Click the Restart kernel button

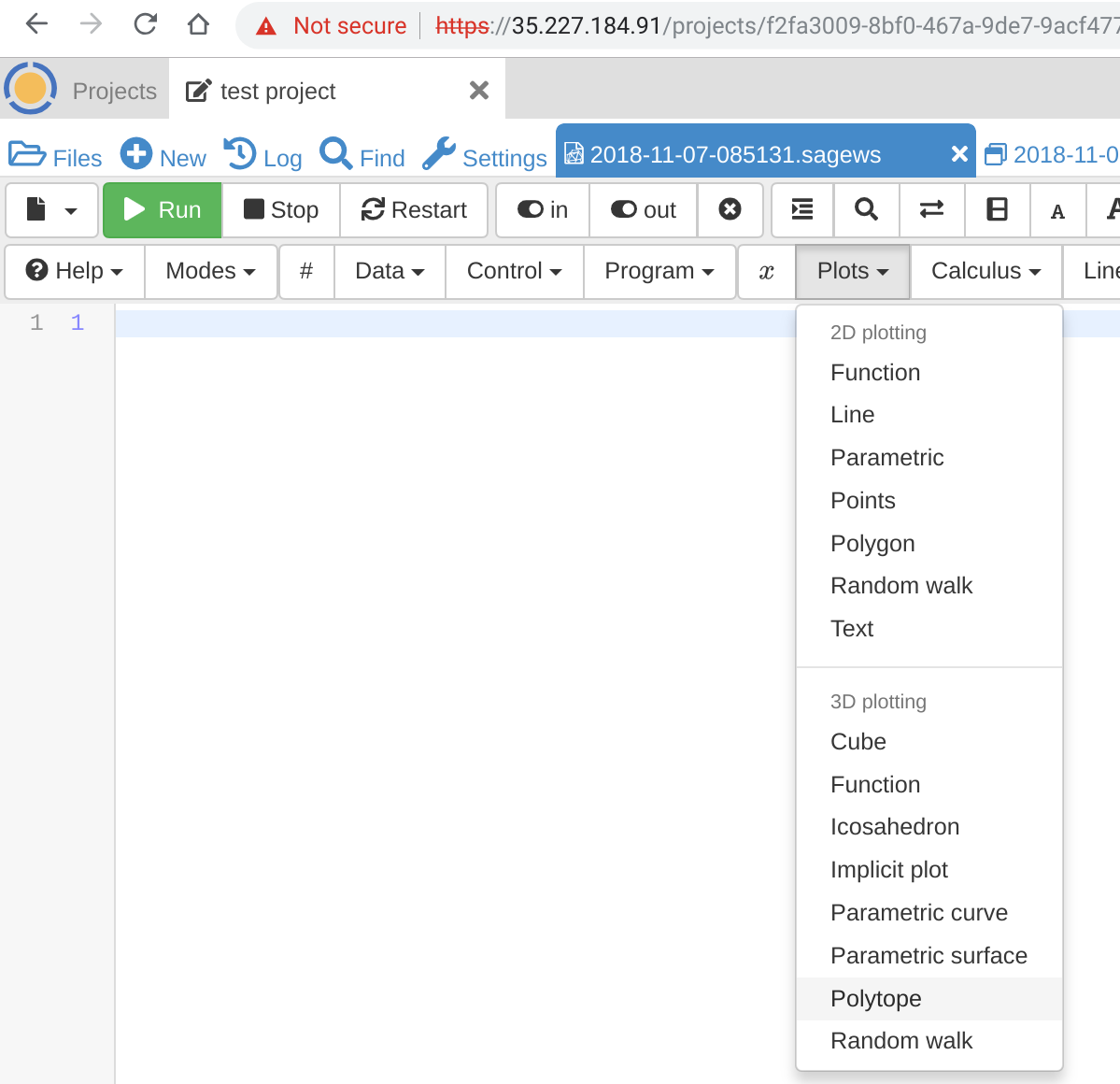tap(414, 210)
